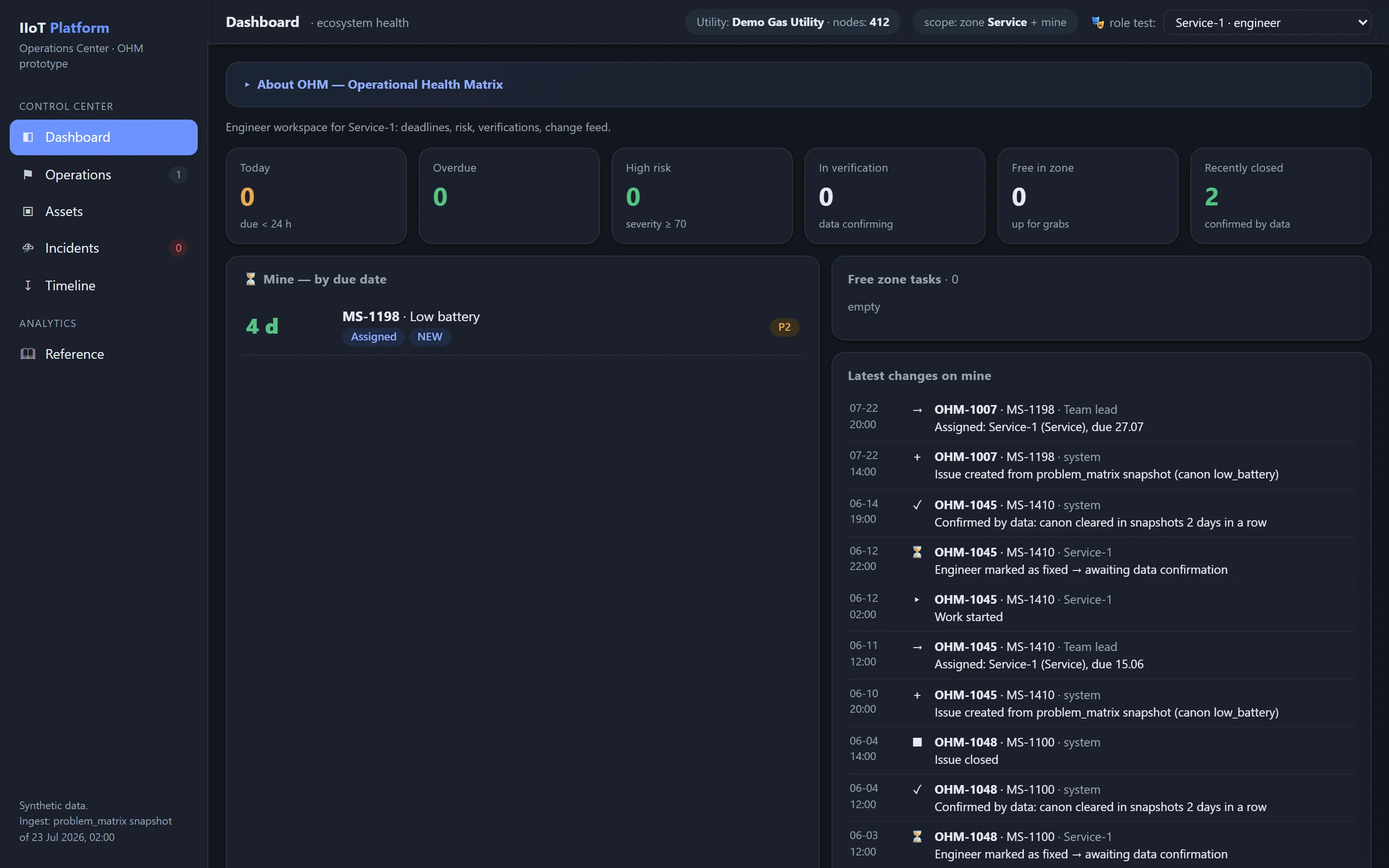Image resolution: width=1389 pixels, height=868 pixels.
Task: Click the Timeline arrow icon
Action: [x=27, y=285]
